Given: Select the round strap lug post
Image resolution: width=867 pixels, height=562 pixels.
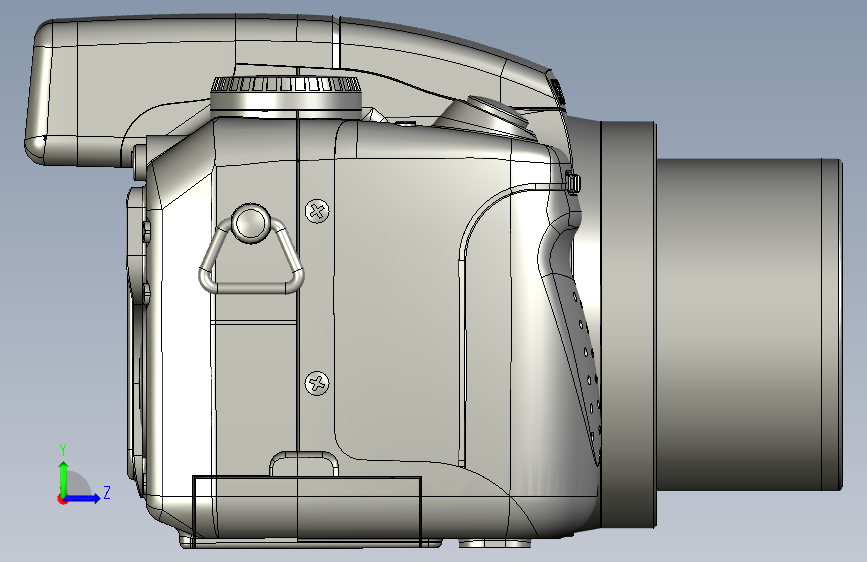Looking at the screenshot, I should [x=252, y=223].
